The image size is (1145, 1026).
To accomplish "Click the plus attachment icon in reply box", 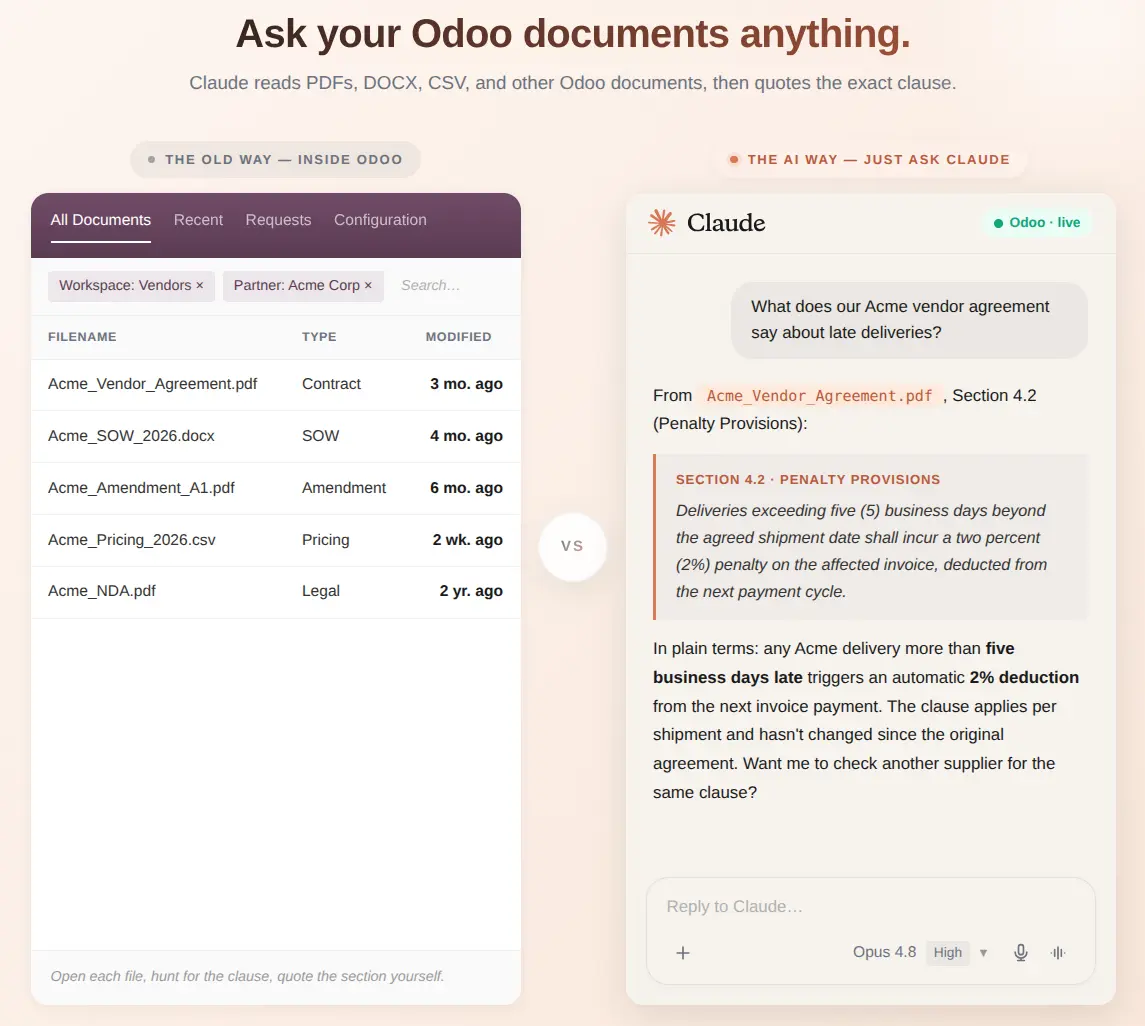I will point(683,952).
